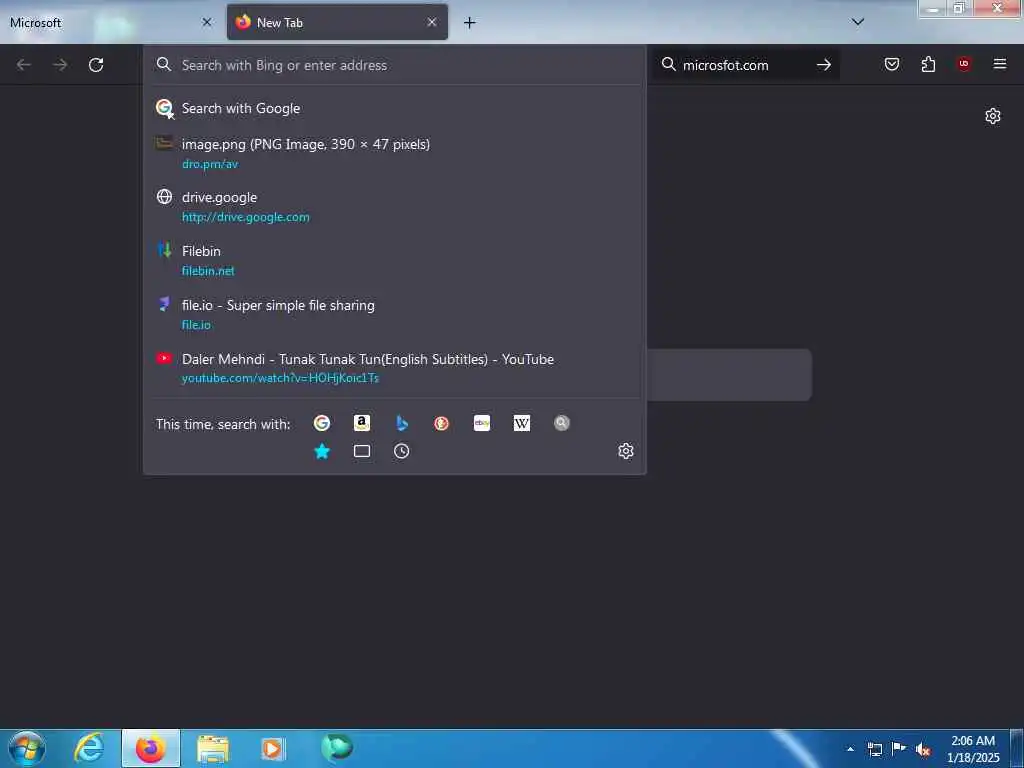1024x768 pixels.
Task: Choose the gray magnifier search engine icon
Action: [562, 423]
